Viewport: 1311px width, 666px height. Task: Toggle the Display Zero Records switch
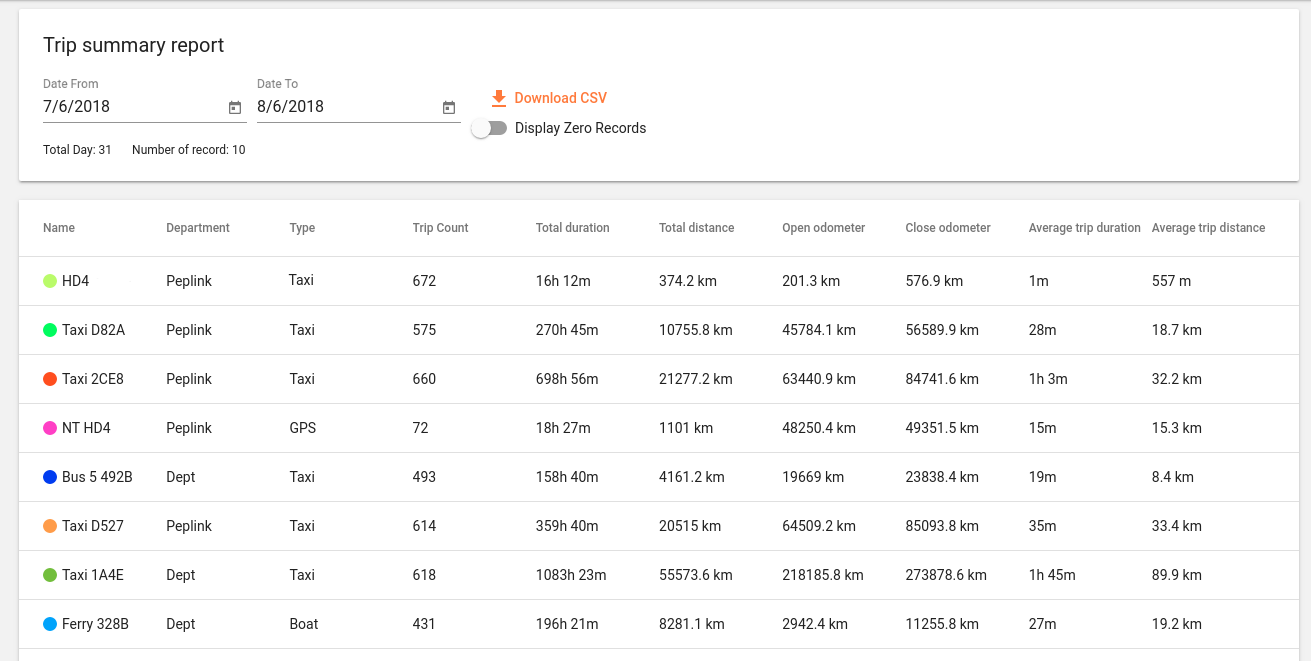point(489,128)
